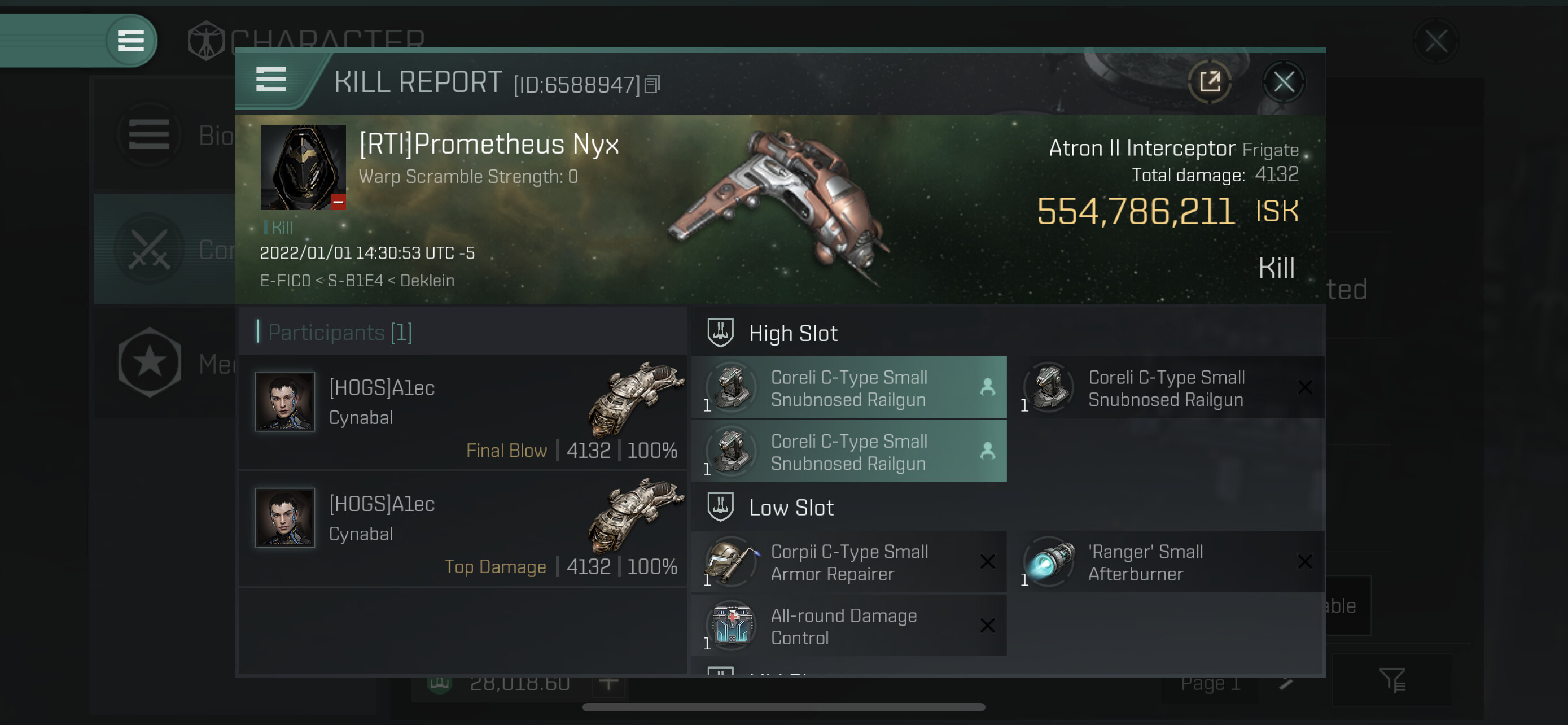Screen dimensions: 1568x725
Task: Expand the Participants [1] section
Action: coord(340,333)
